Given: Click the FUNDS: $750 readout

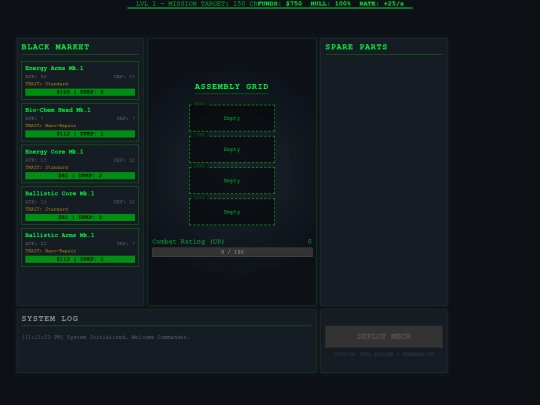Looking at the screenshot, I should 280,3.
